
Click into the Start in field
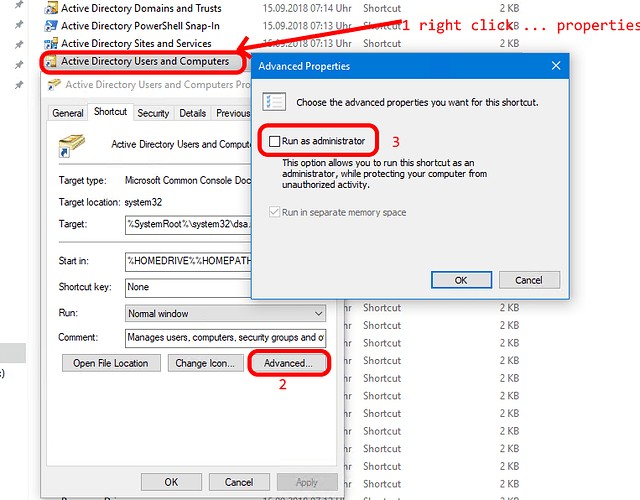(188, 261)
